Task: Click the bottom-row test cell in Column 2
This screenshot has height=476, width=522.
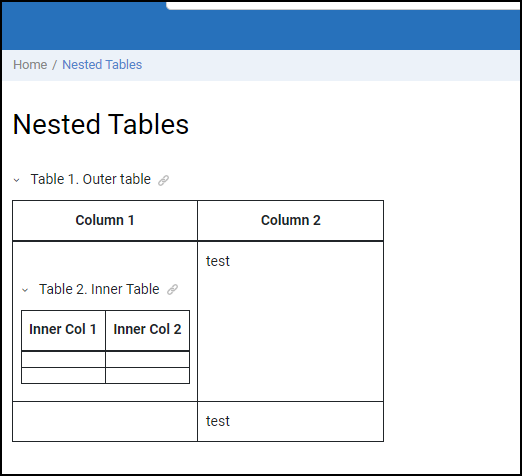Action: [x=291, y=422]
